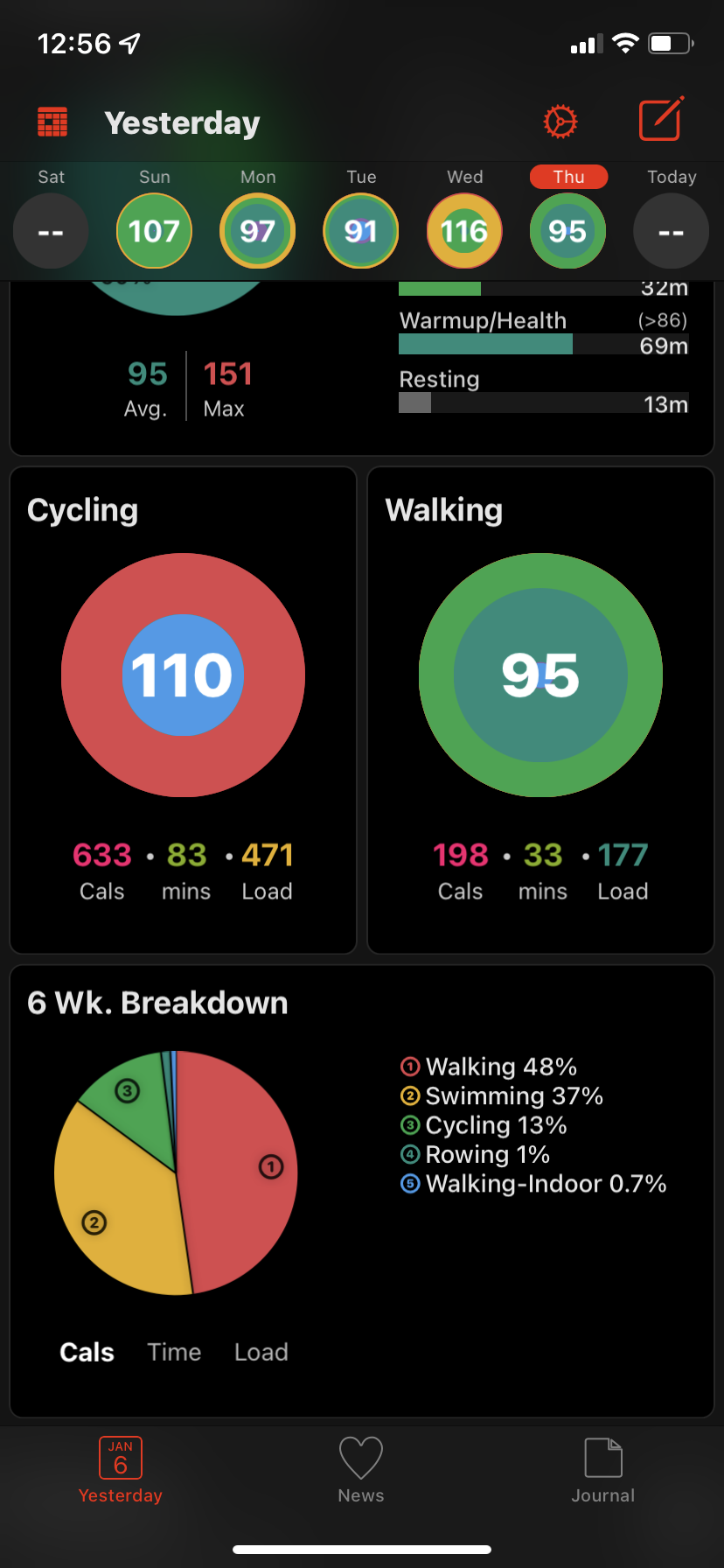Select Tuesday with score 91

click(361, 231)
